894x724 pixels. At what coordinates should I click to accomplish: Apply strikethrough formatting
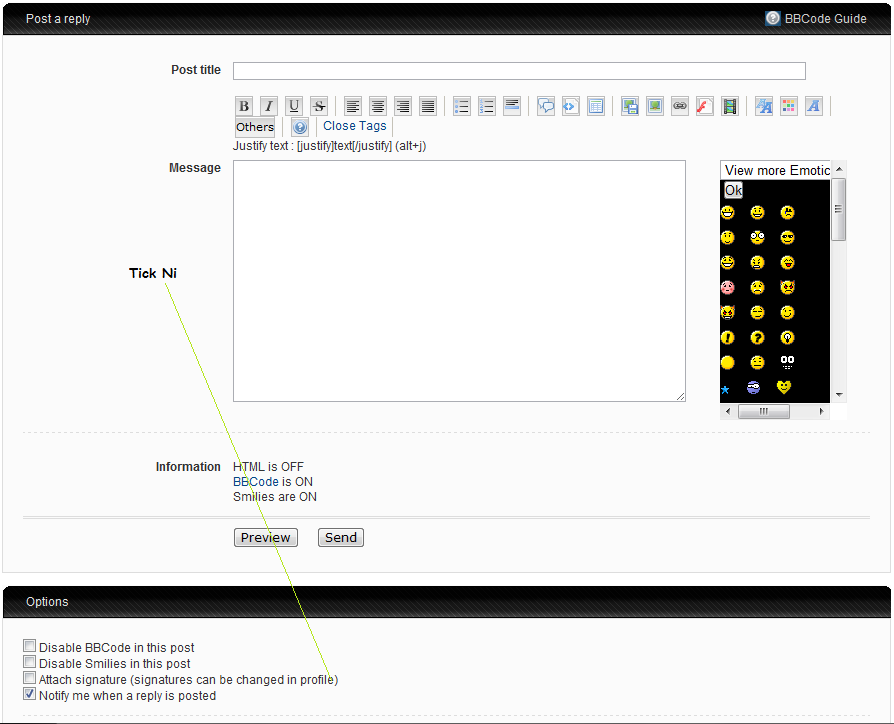pos(319,106)
